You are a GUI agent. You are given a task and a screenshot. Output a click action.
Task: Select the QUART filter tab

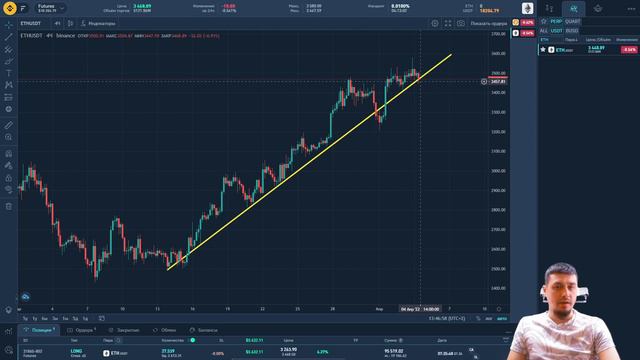click(573, 21)
